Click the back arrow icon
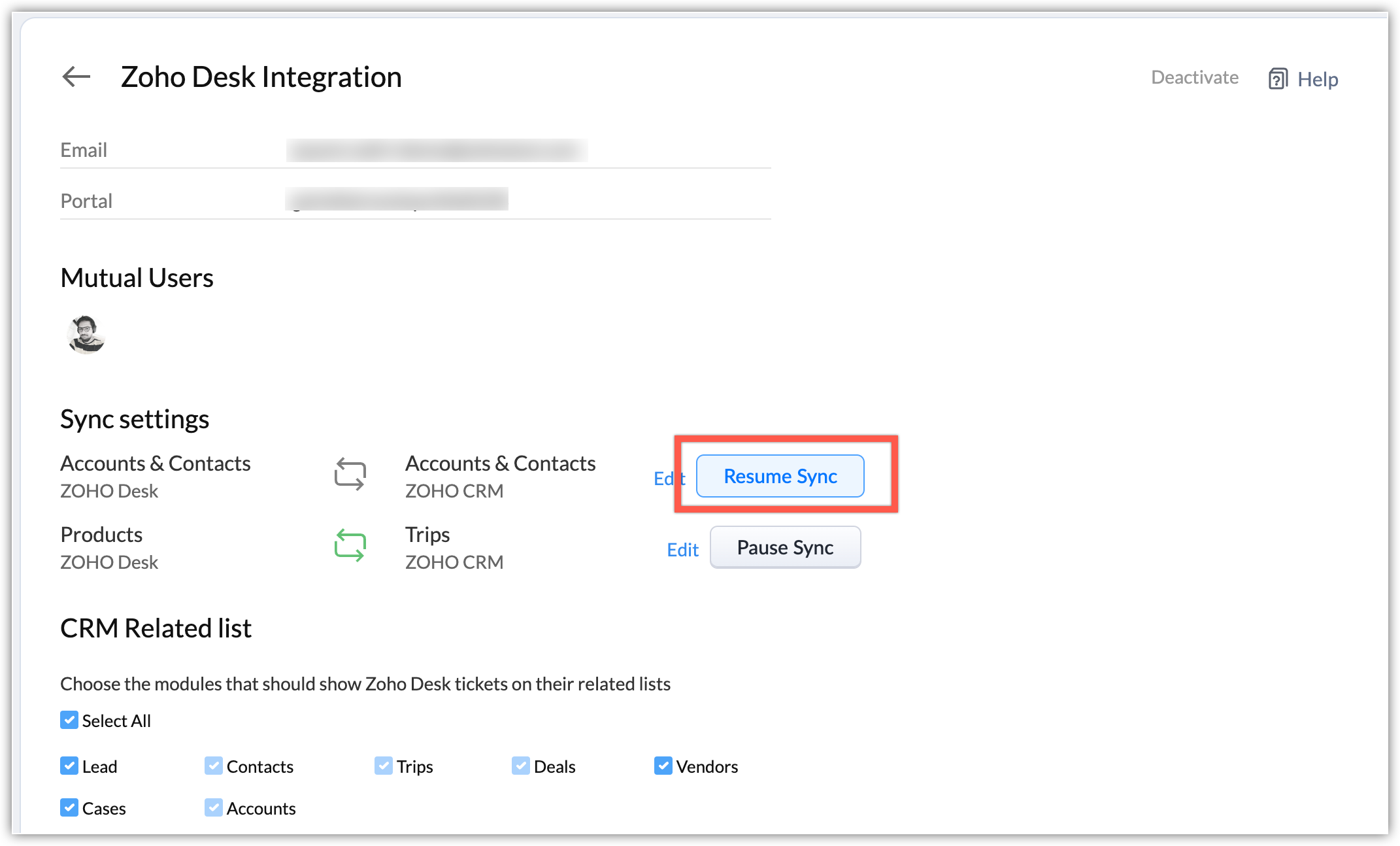This screenshot has width=1400, height=846. (76, 77)
